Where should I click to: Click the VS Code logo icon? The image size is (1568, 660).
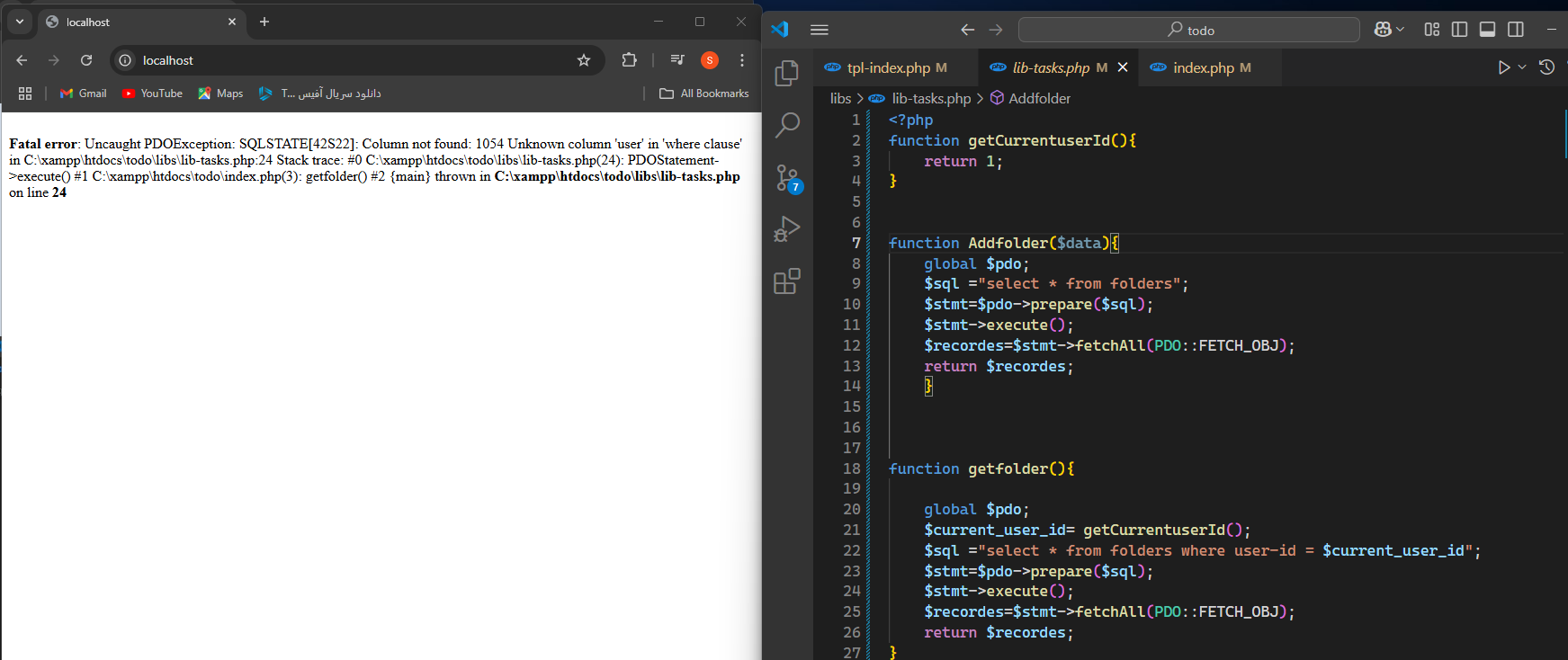pyautogui.click(x=779, y=29)
